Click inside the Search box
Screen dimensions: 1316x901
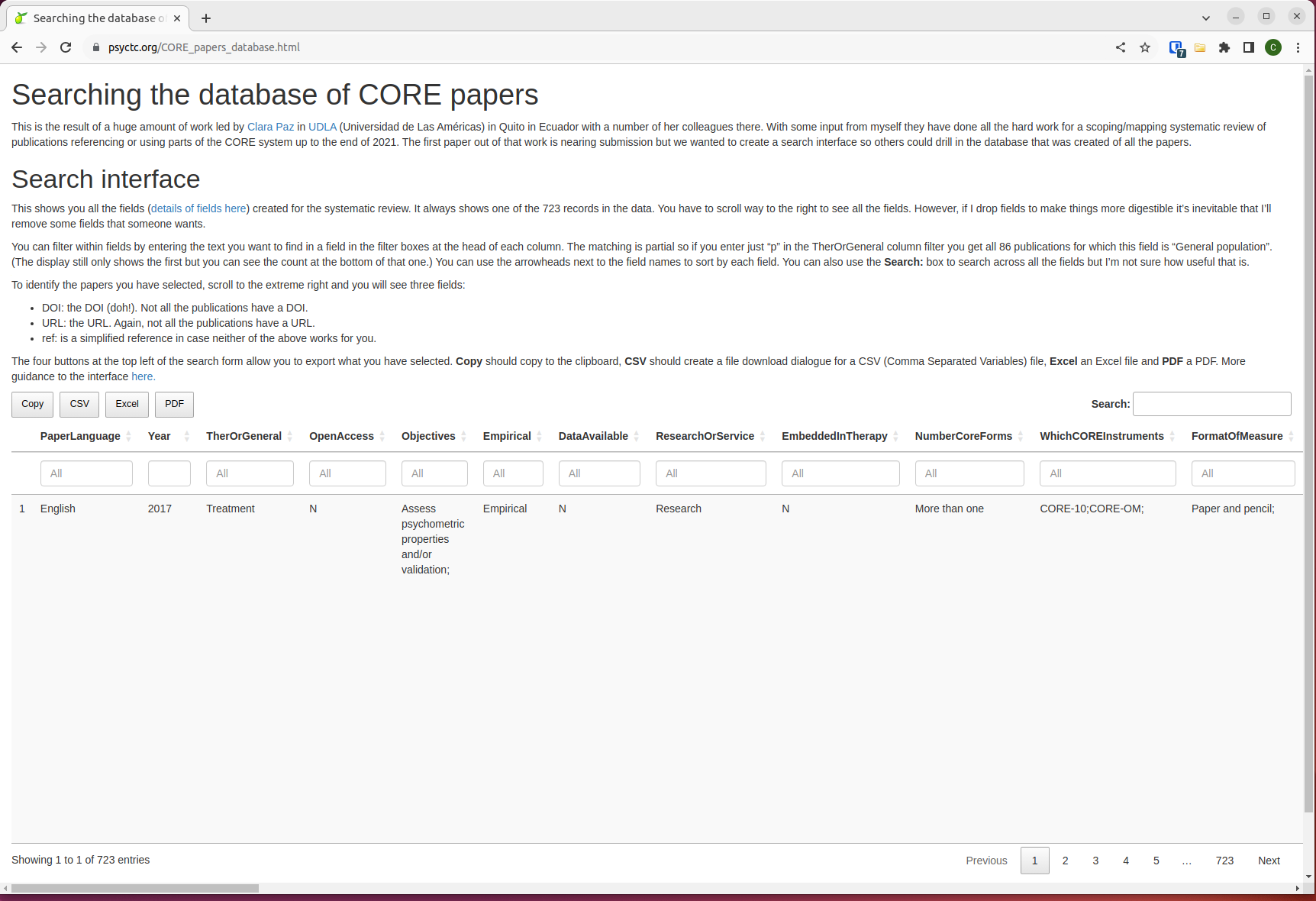pos(1211,404)
